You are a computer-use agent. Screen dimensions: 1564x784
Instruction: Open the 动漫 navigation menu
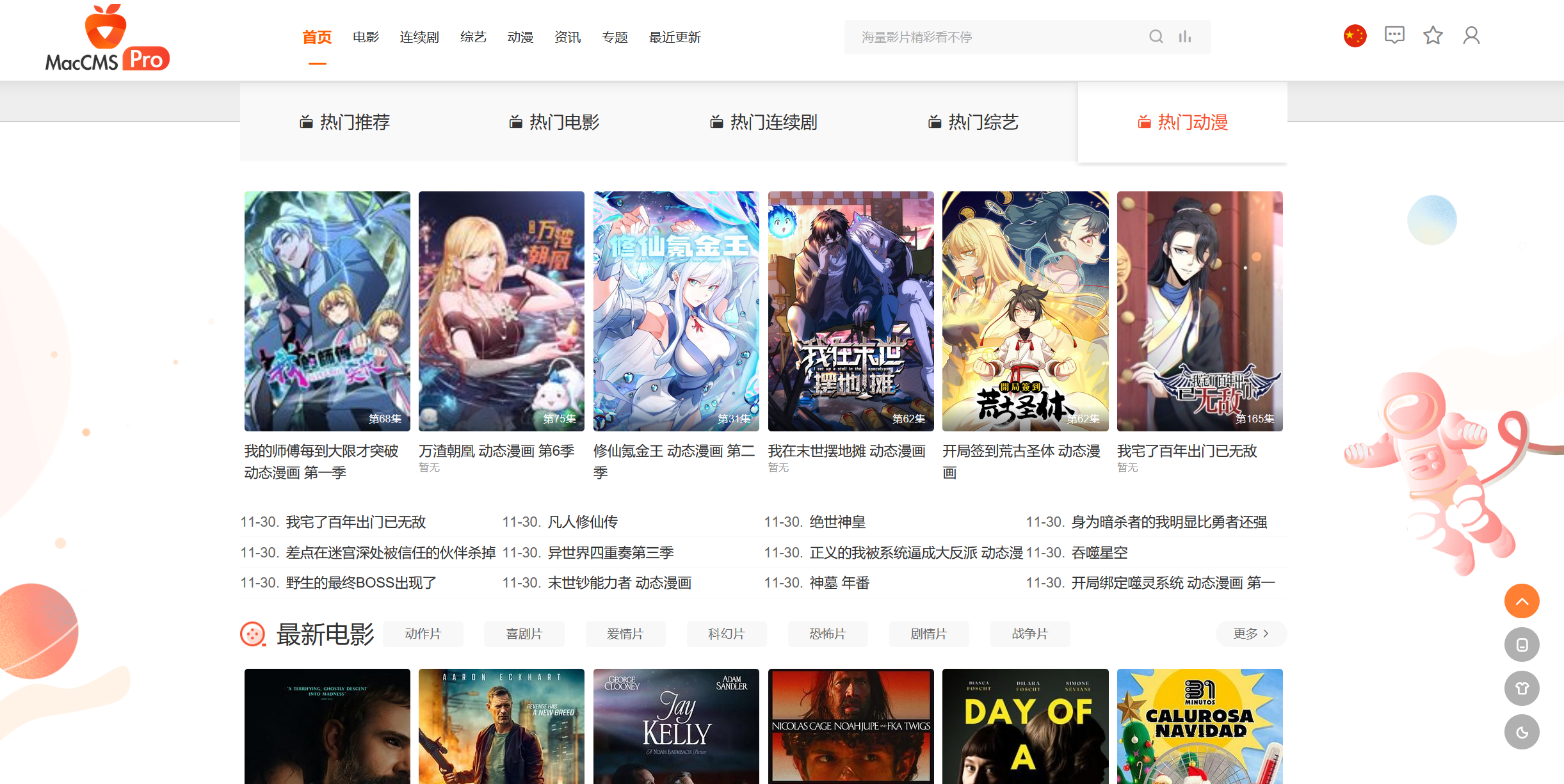click(520, 37)
